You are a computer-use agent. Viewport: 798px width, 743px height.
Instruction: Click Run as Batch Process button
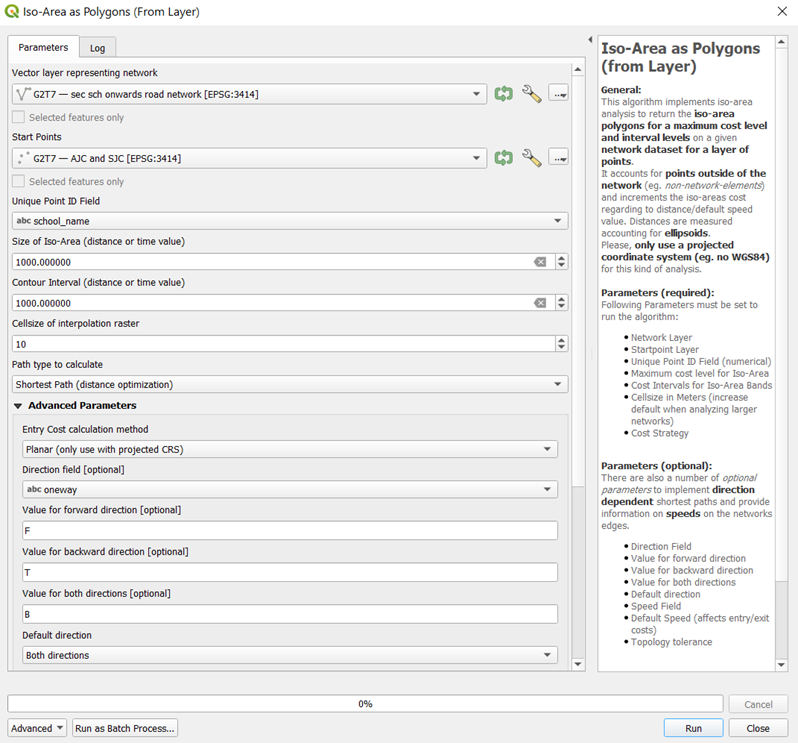pos(125,728)
